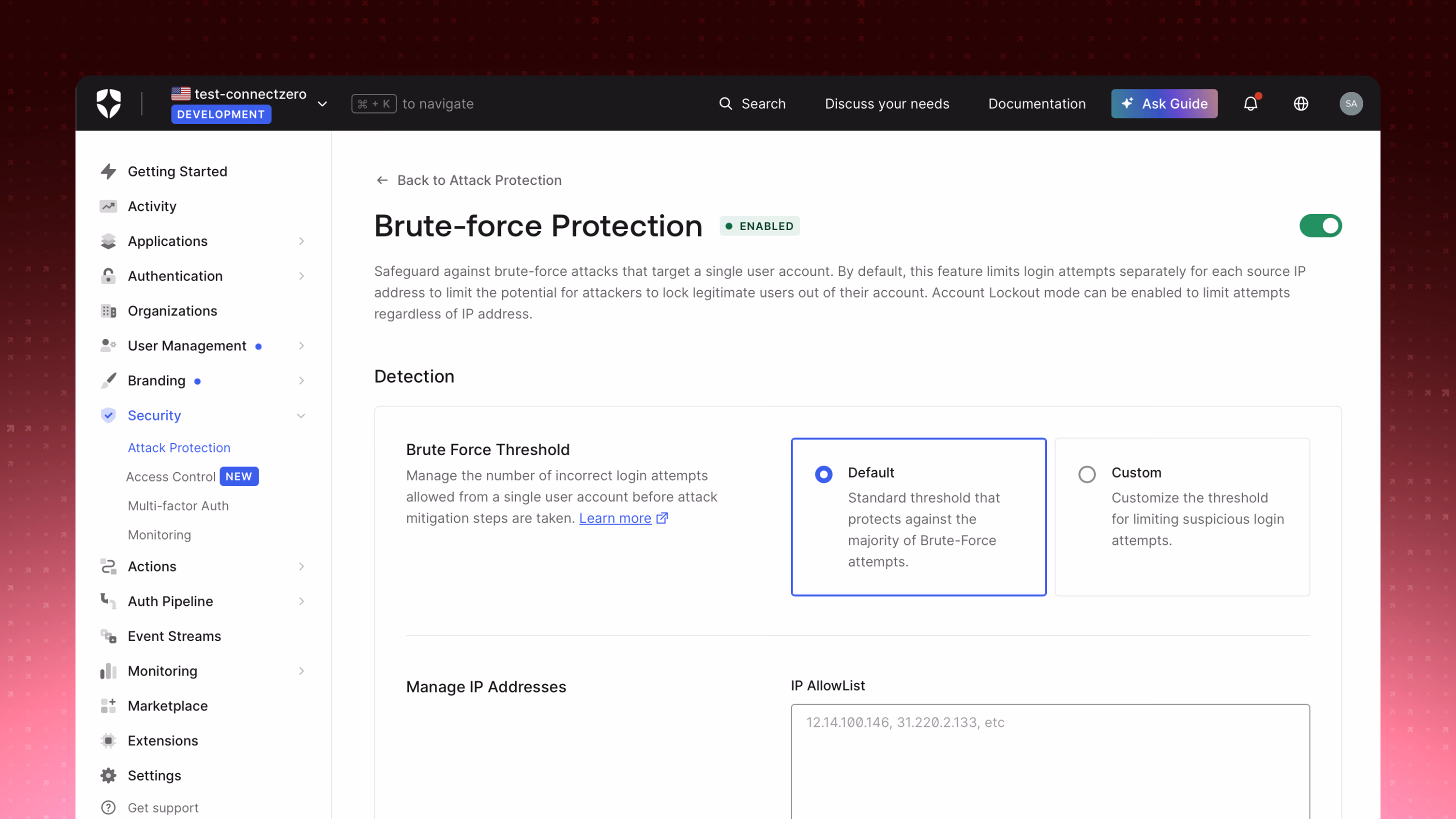Viewport: 1456px width, 819px height.
Task: Click the Search button in header
Action: 751,103
